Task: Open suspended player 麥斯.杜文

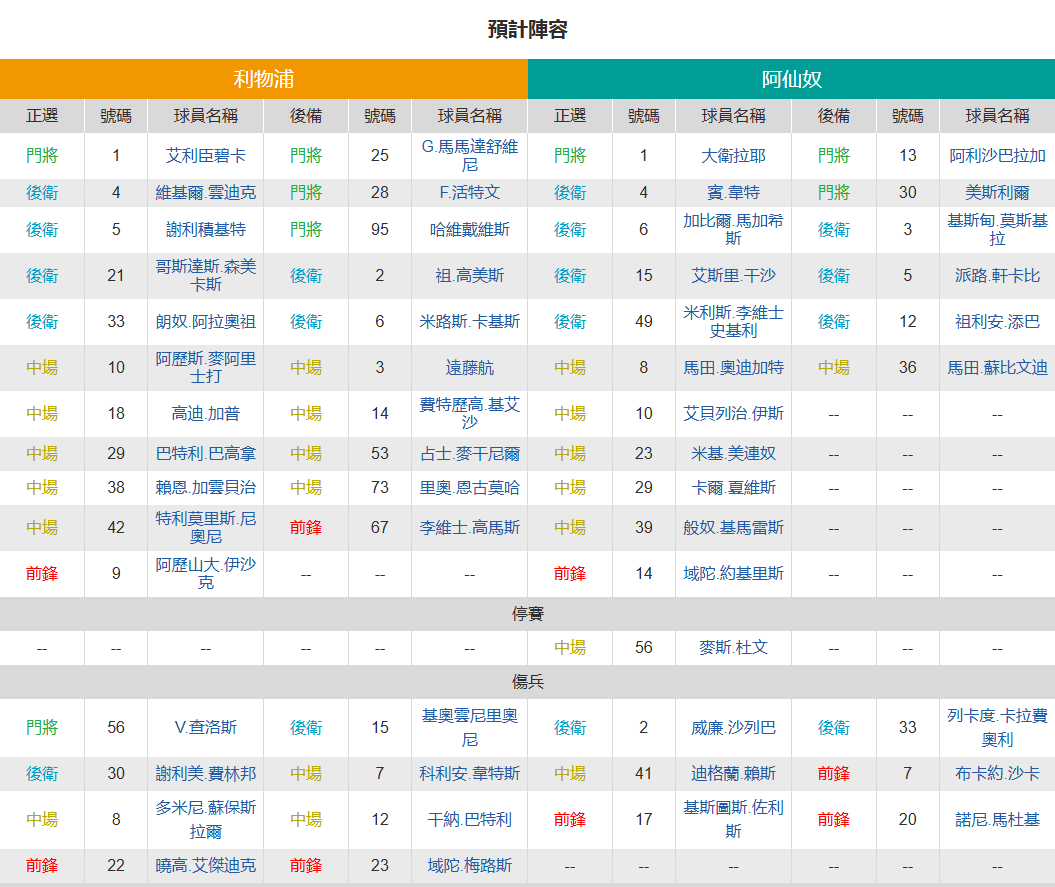Action: [733, 647]
